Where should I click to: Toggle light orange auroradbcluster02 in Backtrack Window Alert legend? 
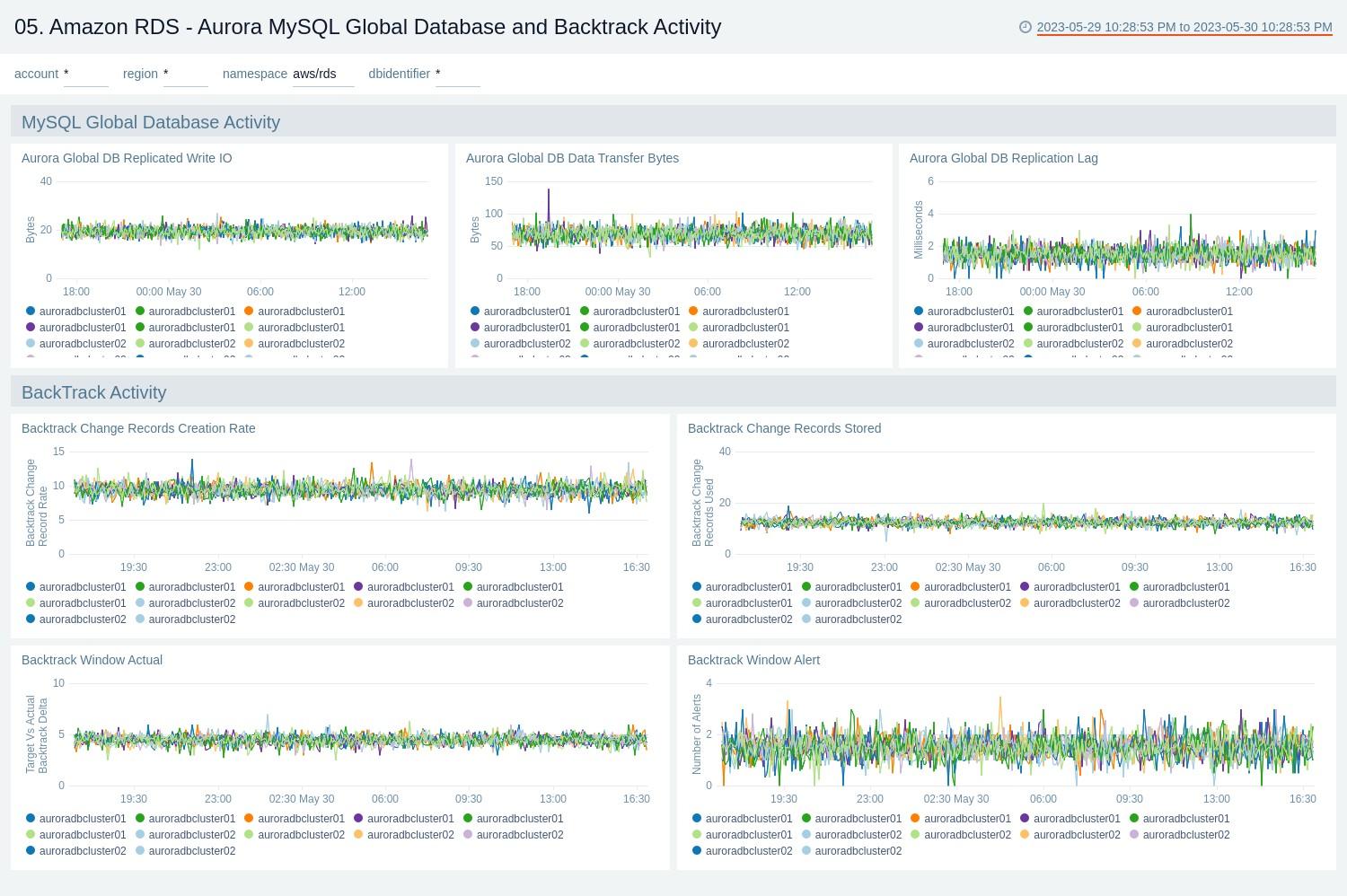1070,835
